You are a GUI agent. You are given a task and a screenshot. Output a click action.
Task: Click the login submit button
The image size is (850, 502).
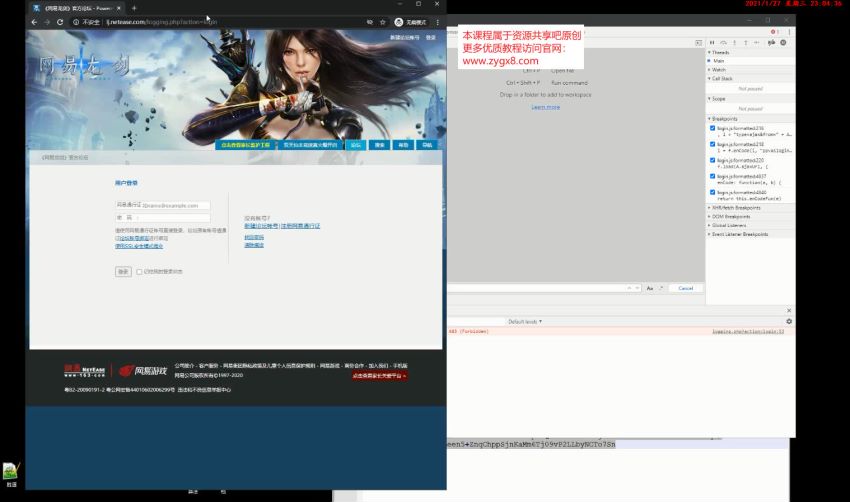[123, 272]
